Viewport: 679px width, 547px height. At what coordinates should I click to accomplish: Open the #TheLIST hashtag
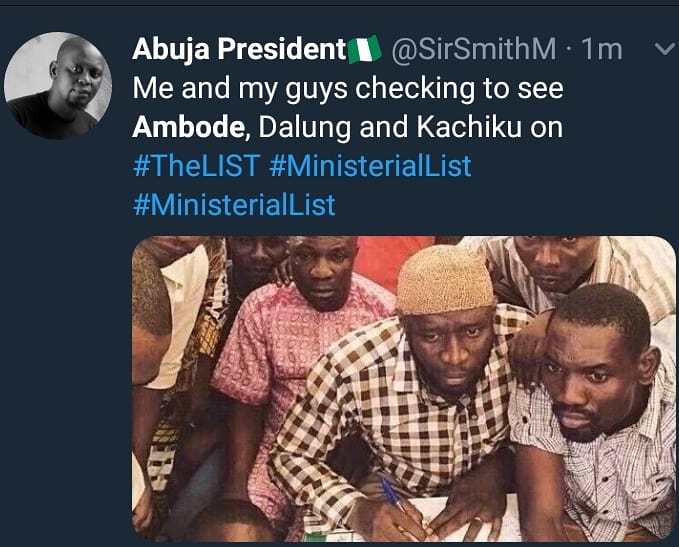[x=196, y=166]
